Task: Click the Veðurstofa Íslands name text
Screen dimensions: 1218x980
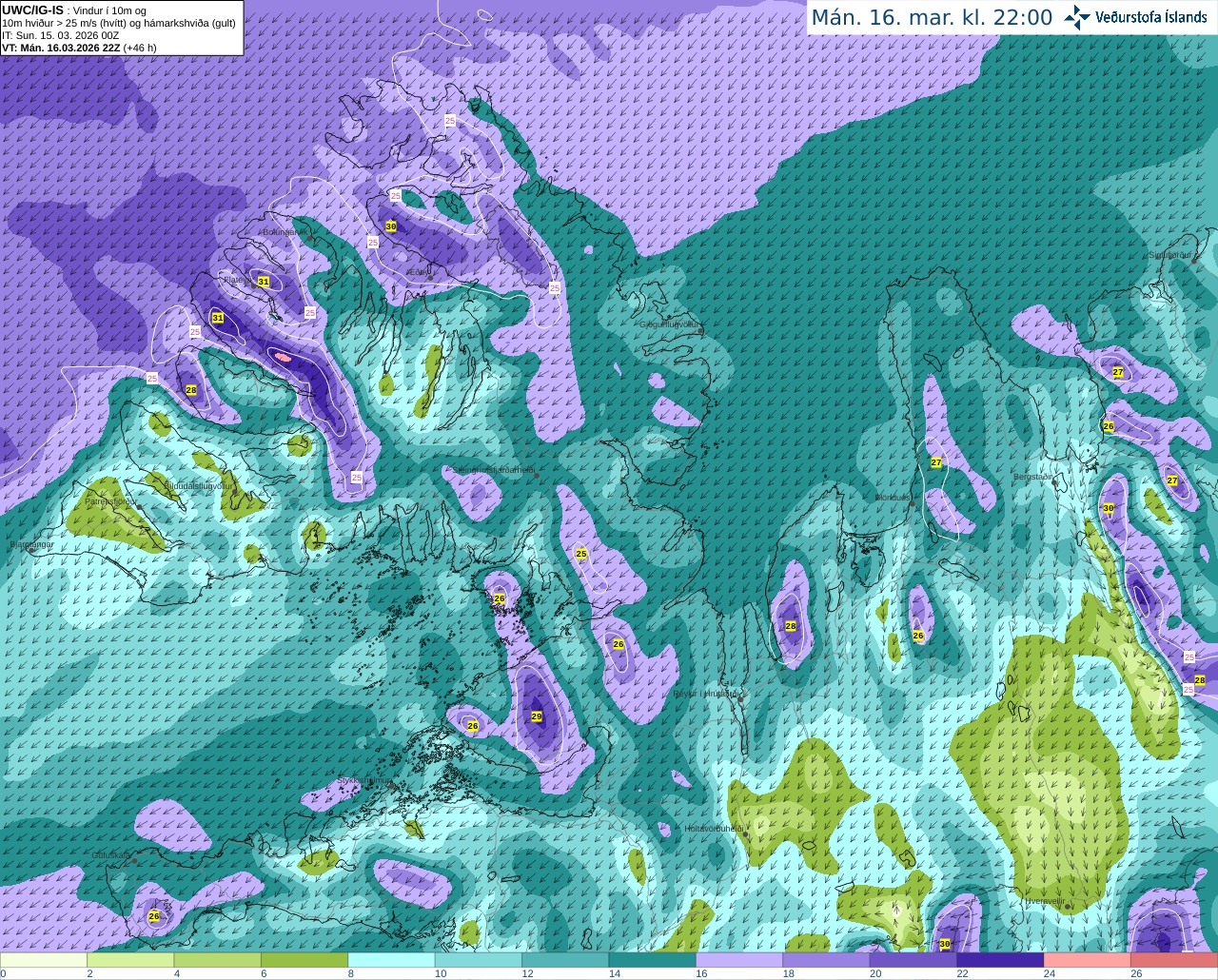Action: point(1150,17)
